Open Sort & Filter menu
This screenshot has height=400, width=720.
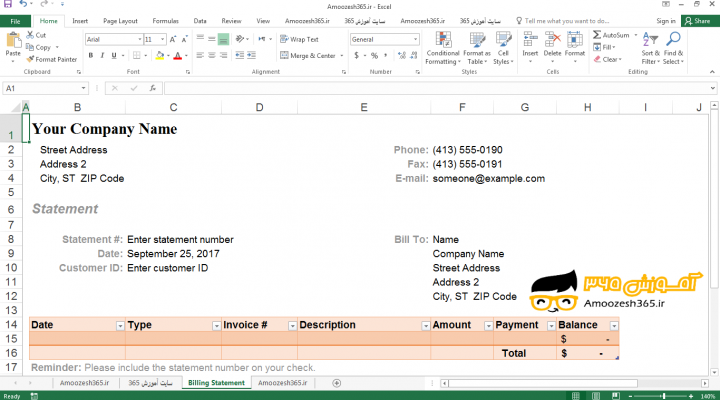tap(650, 48)
